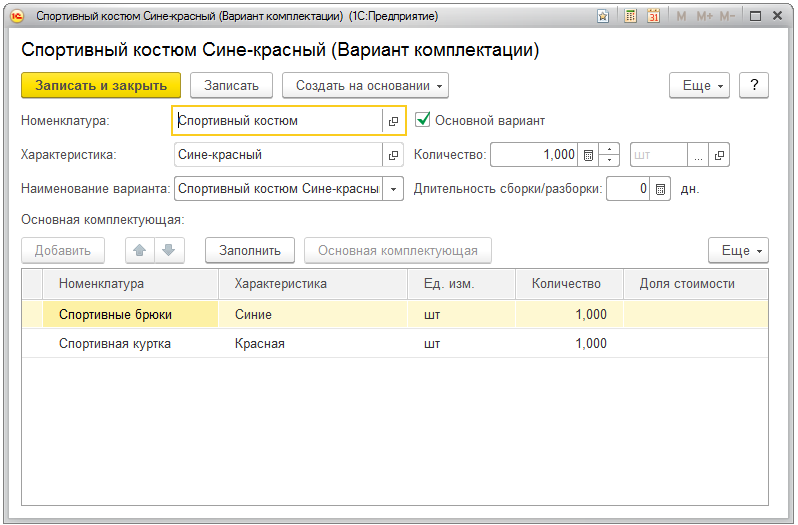798x525 pixels.
Task: Click the Заполнить button
Action: (x=250, y=250)
